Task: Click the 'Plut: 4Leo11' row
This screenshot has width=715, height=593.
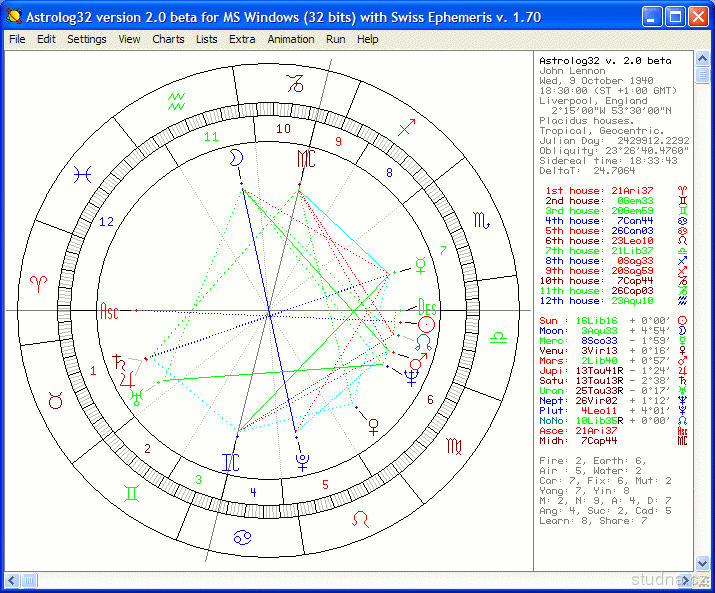Action: (x=614, y=411)
